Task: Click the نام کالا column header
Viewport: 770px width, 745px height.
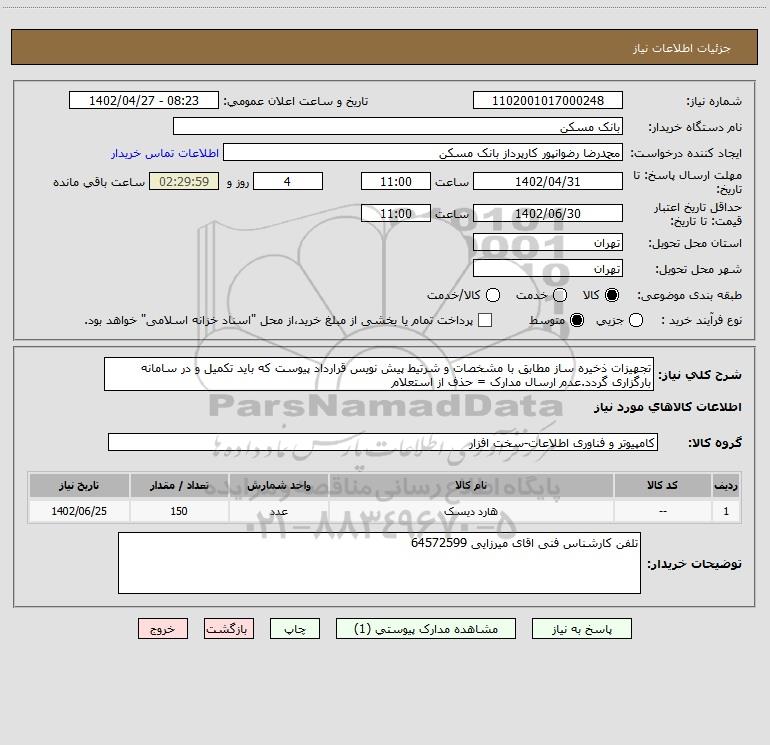Action: tap(471, 486)
